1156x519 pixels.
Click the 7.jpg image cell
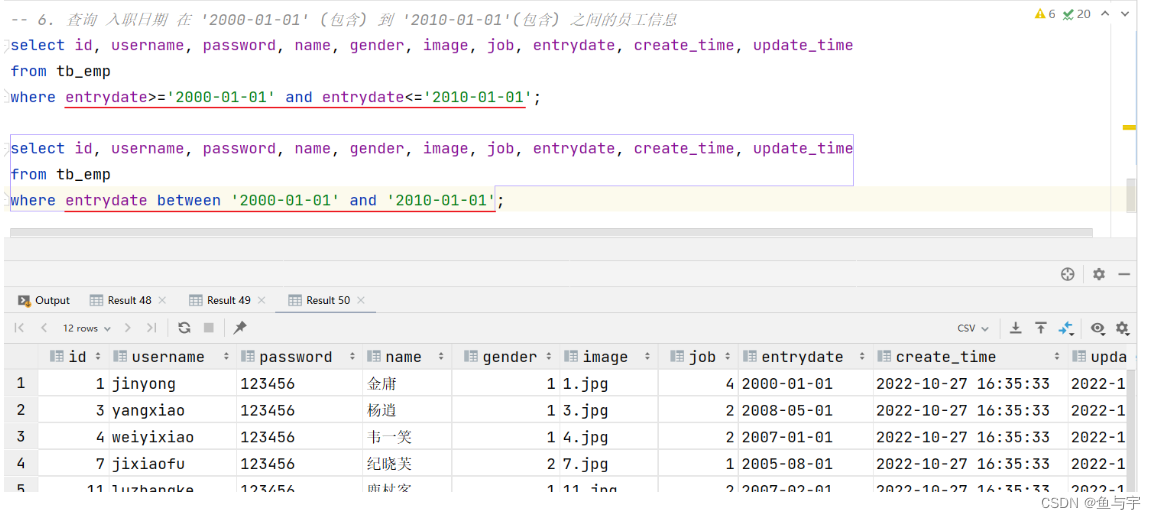[609, 463]
